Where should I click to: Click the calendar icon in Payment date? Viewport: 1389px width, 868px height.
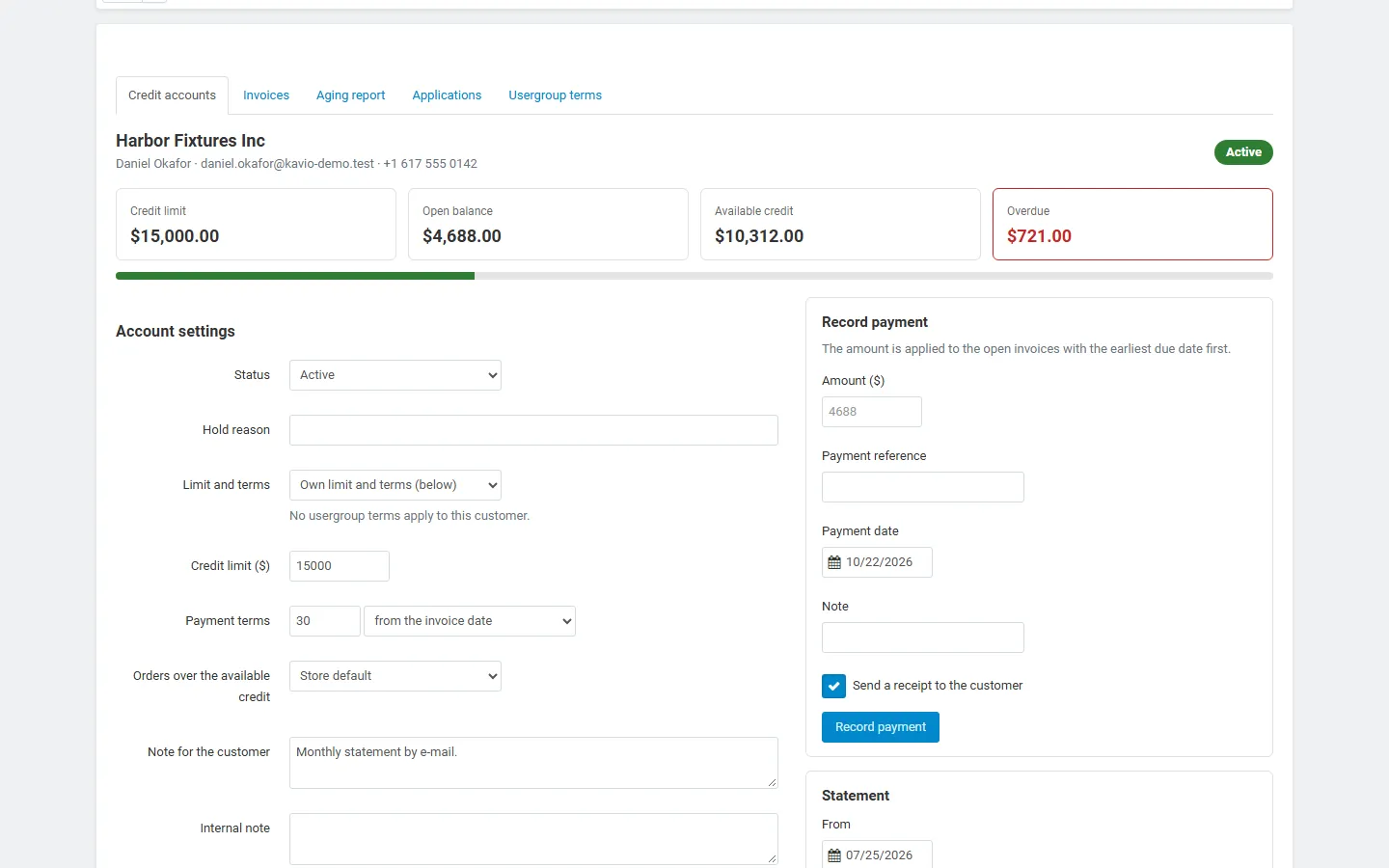834,562
